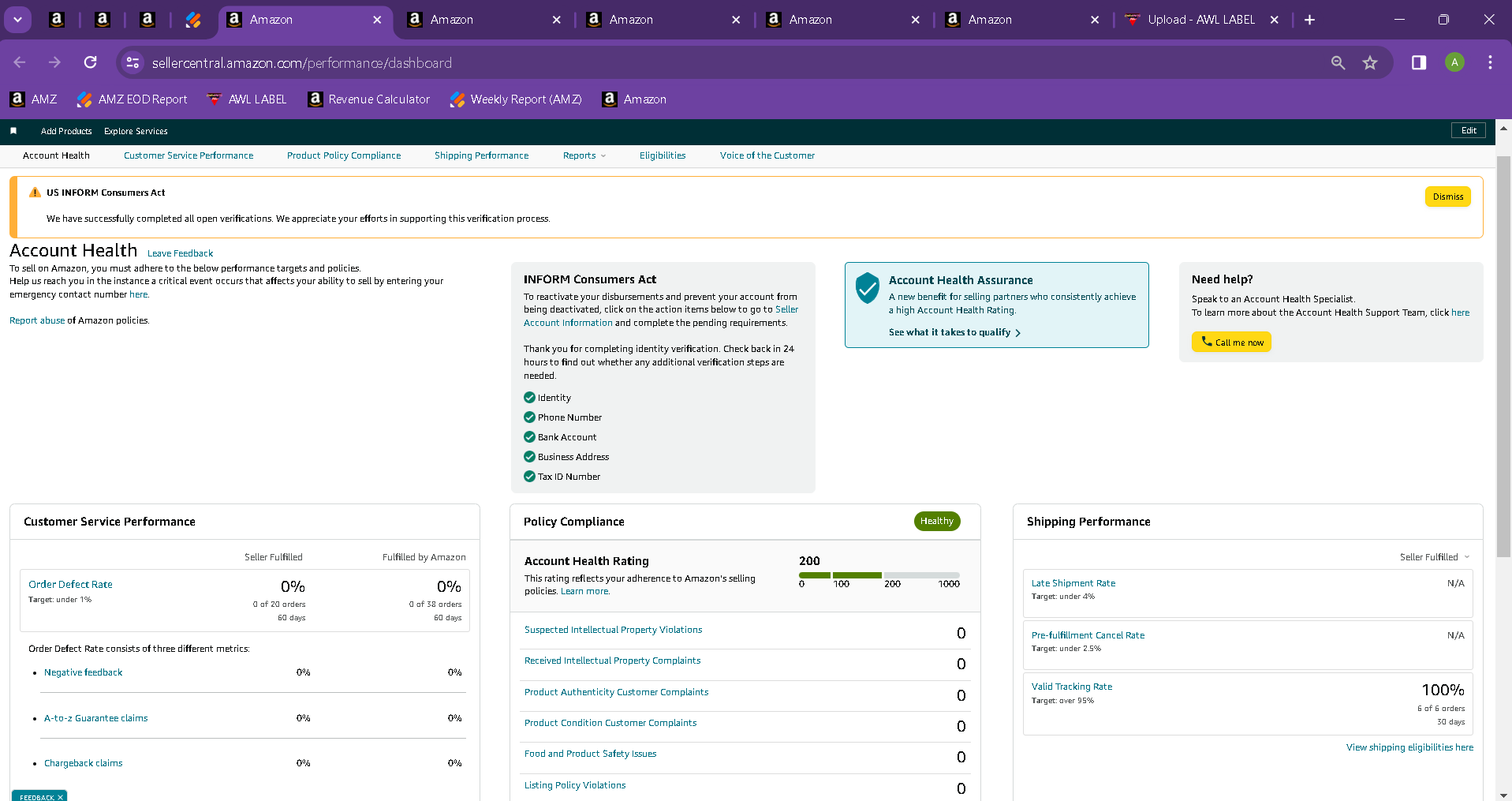Open Product Authenticity Customer Complaints
The width and height of the screenshot is (1512, 801).
tap(616, 692)
